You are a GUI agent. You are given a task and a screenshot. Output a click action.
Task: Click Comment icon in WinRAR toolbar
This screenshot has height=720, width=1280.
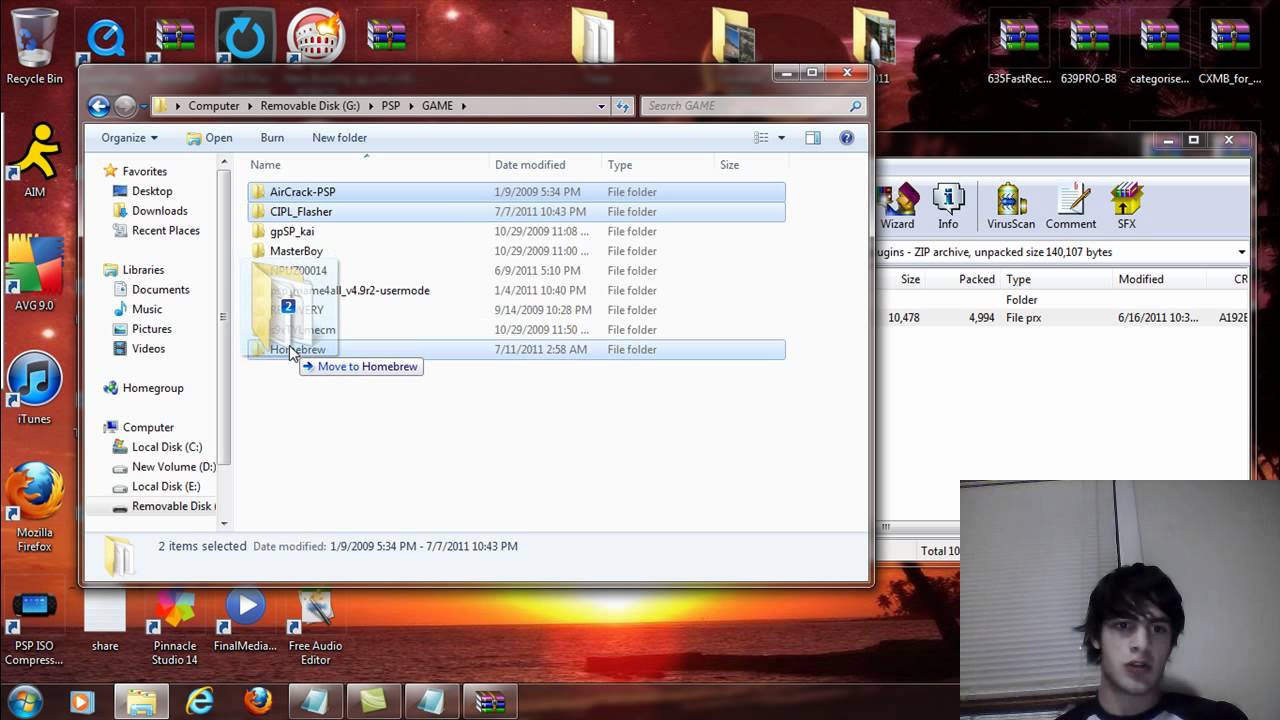pos(1071,207)
